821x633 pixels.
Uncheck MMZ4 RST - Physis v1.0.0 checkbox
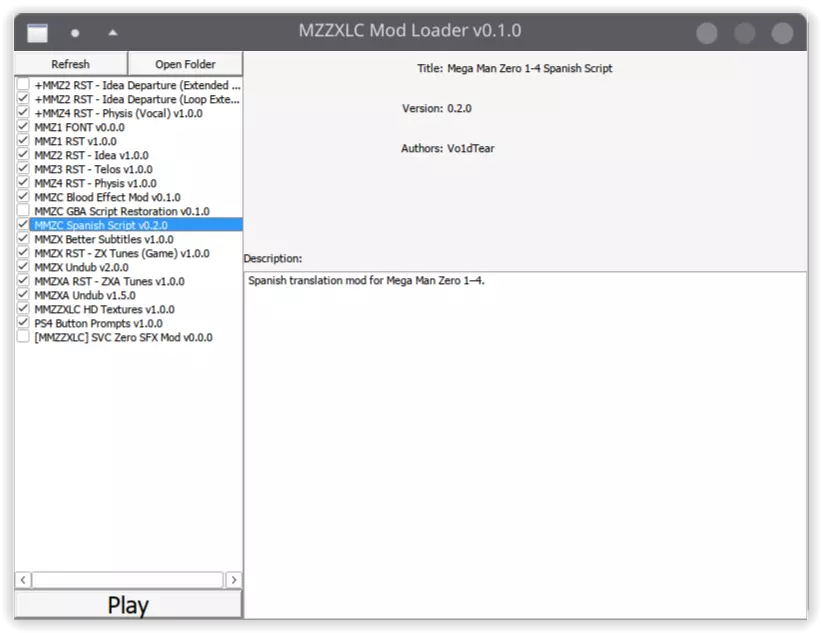click(23, 183)
